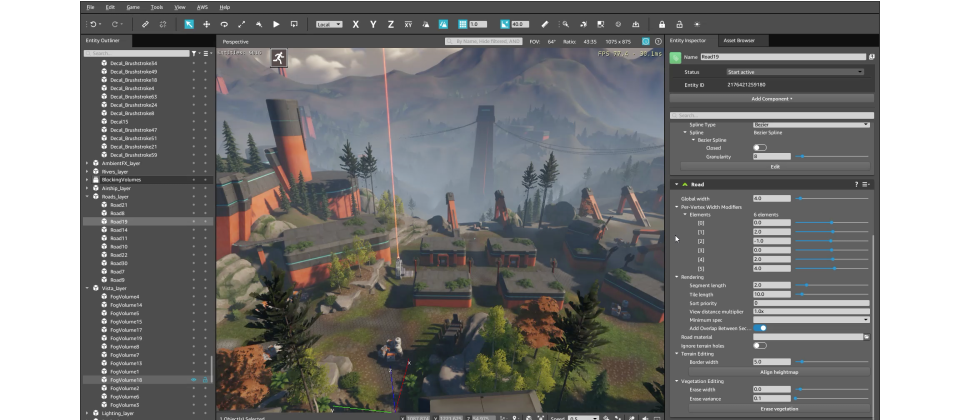960x420 pixels.
Task: Click the entity Name field Road19
Action: point(783,57)
